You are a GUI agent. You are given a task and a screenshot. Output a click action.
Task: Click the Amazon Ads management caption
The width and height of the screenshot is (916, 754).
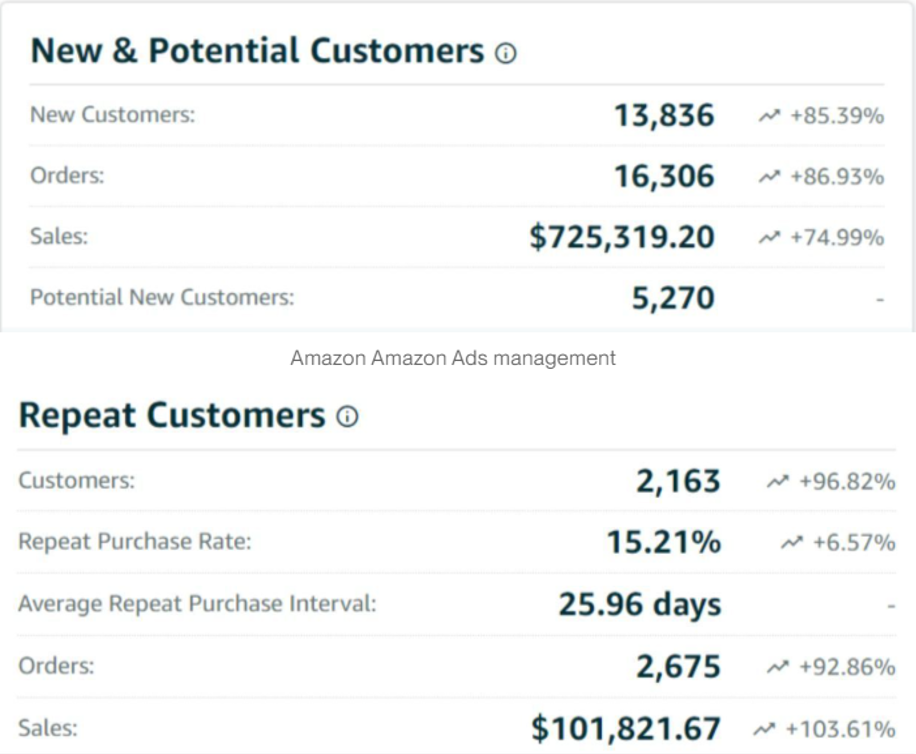point(453,358)
